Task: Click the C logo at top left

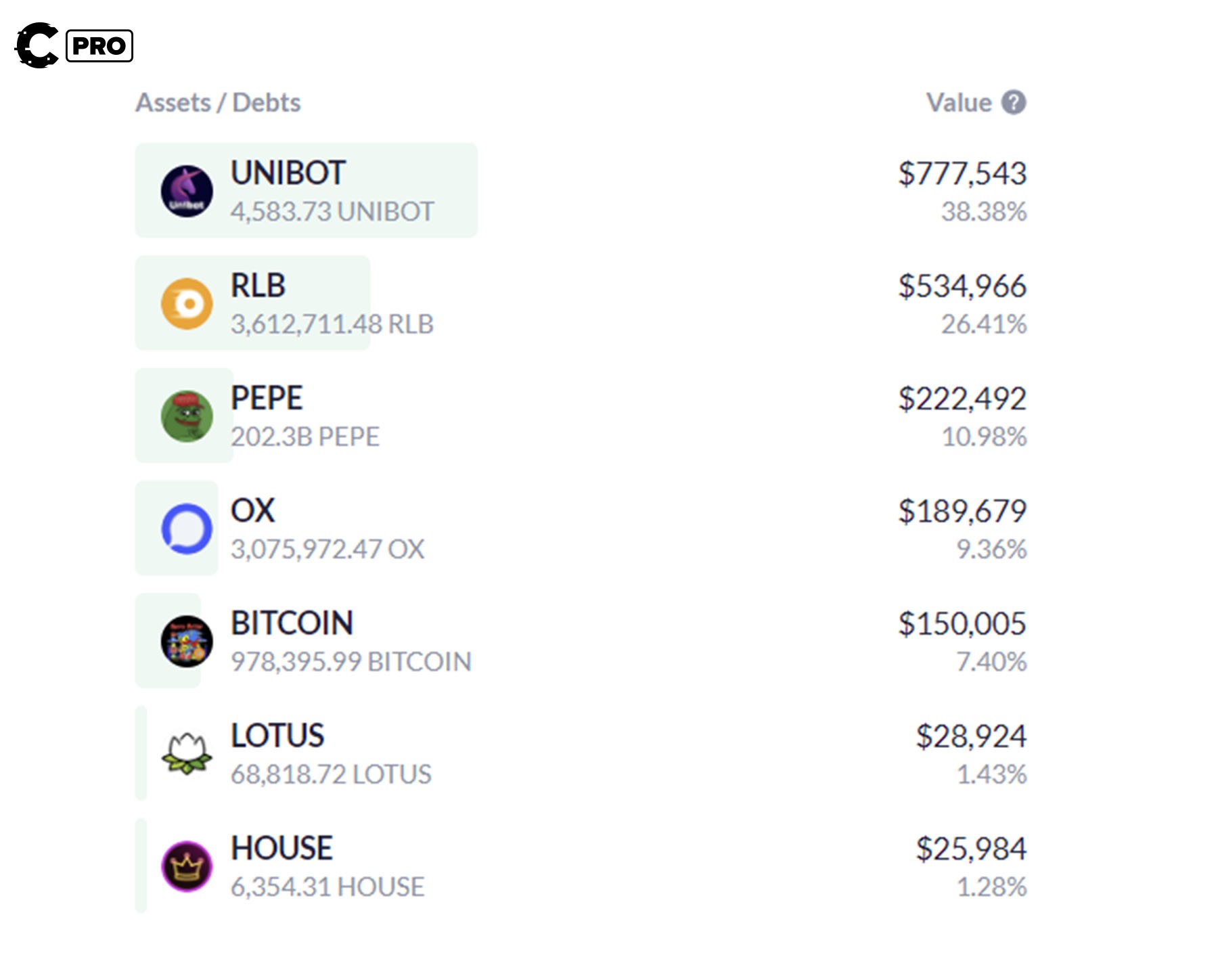Action: coord(37,45)
